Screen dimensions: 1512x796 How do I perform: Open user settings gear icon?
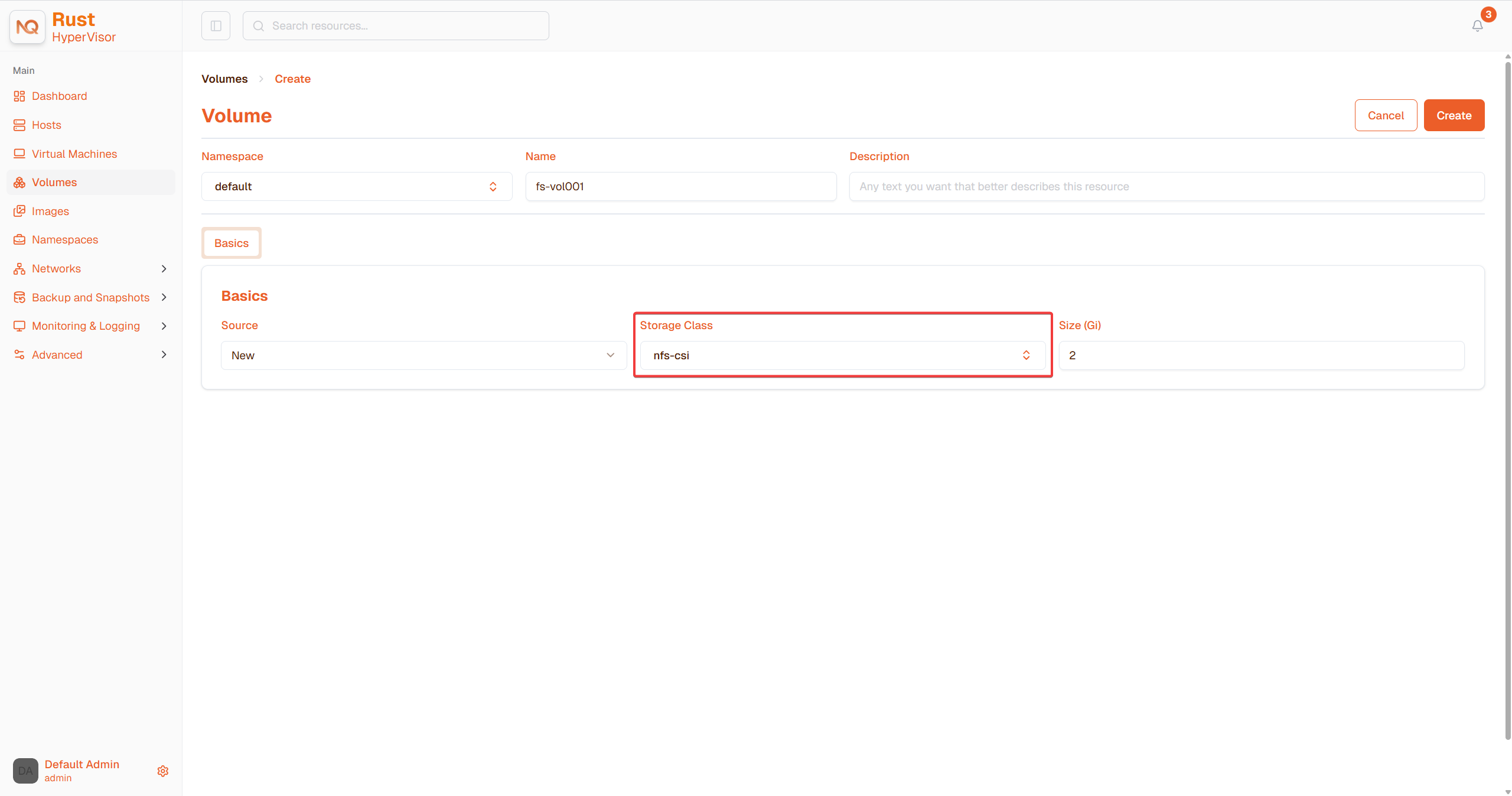pyautogui.click(x=163, y=771)
